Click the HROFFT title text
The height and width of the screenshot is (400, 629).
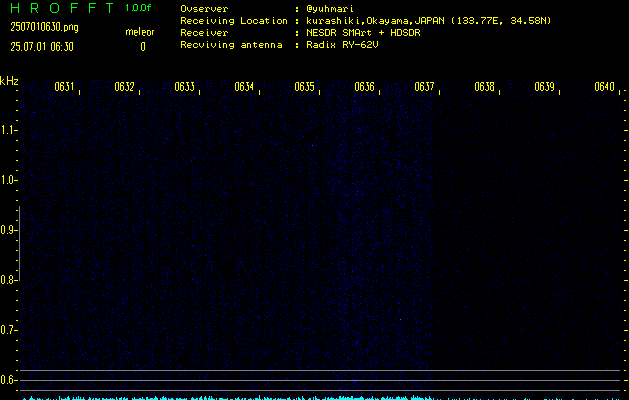tap(62, 8)
